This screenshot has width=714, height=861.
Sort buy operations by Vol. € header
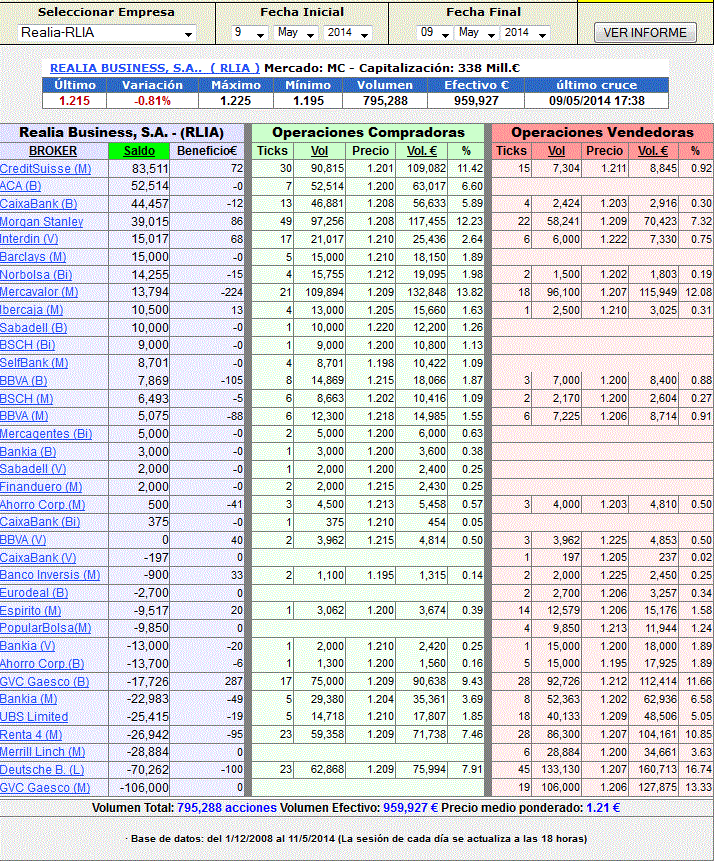point(422,151)
